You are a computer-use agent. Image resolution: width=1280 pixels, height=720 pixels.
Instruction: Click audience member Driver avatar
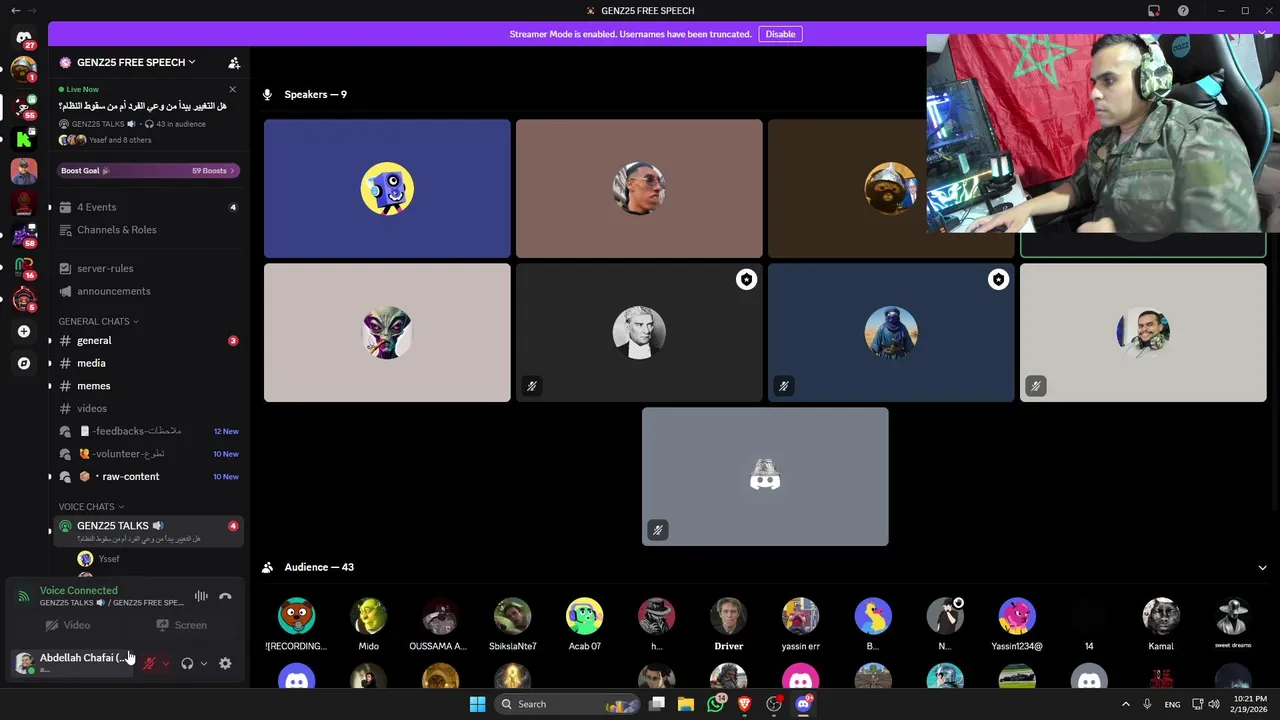coord(728,616)
